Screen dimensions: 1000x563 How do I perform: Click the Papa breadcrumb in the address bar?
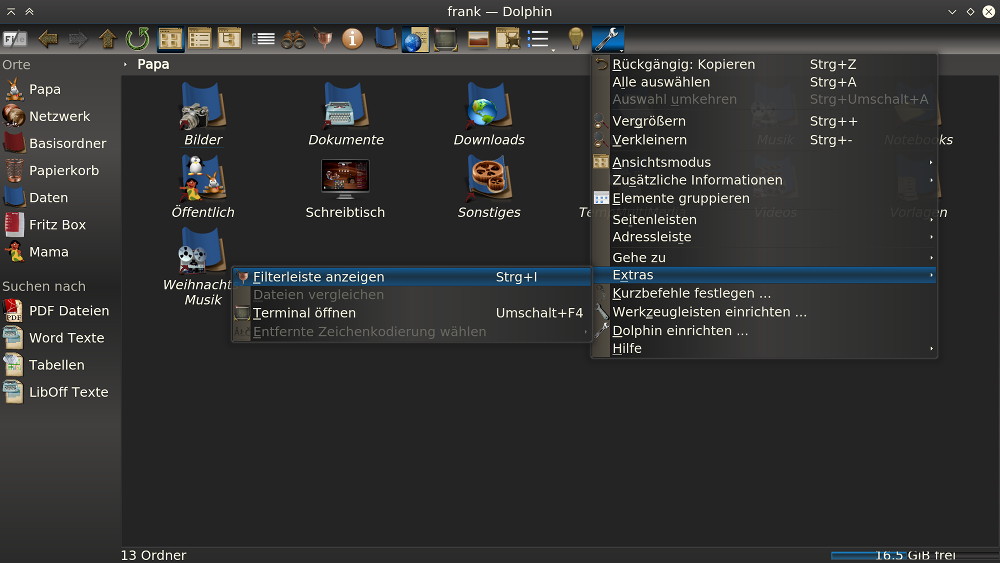click(x=153, y=64)
